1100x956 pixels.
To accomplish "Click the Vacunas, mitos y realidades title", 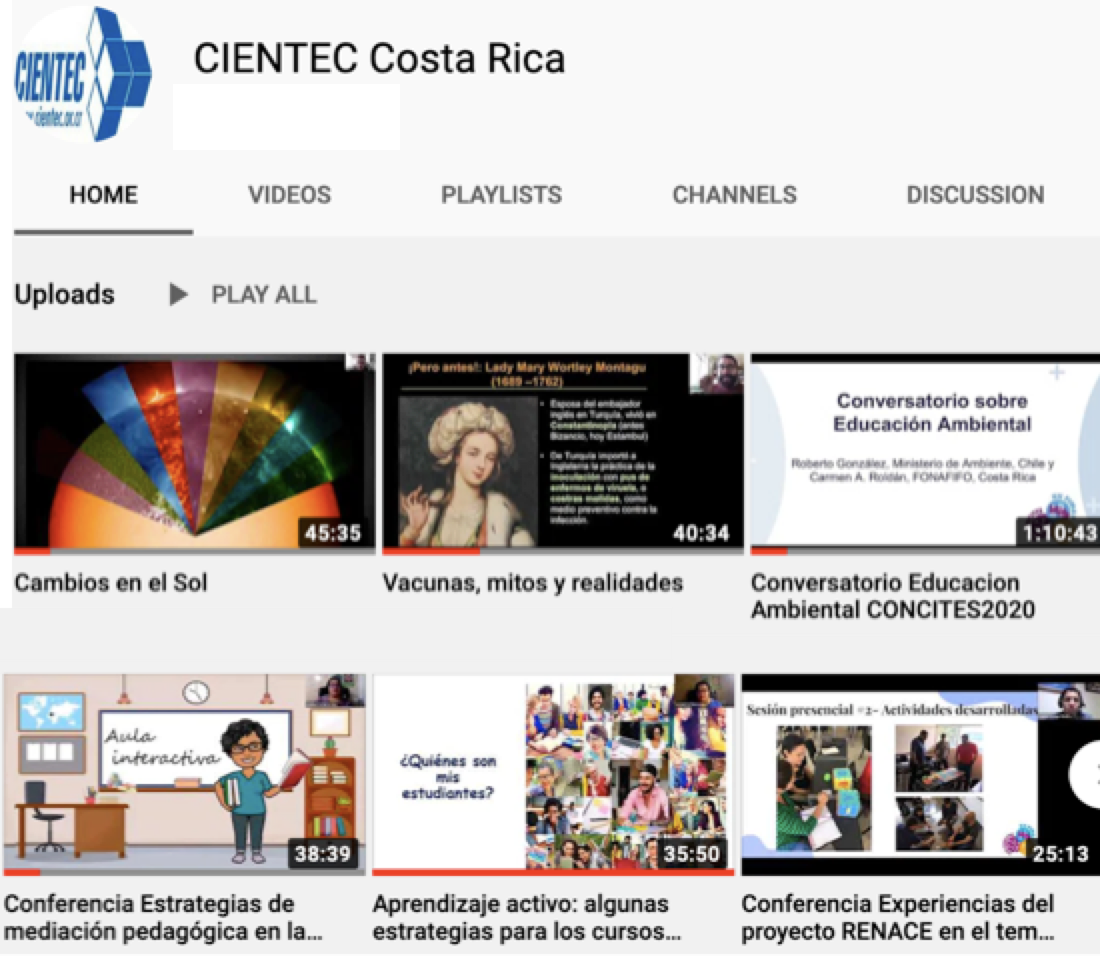I will point(532,583).
